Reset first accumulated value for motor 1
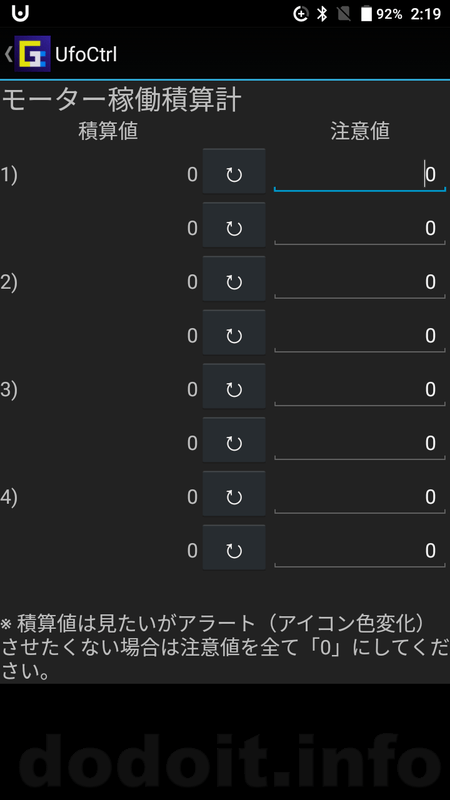Image resolution: width=450 pixels, height=800 pixels. [x=234, y=171]
